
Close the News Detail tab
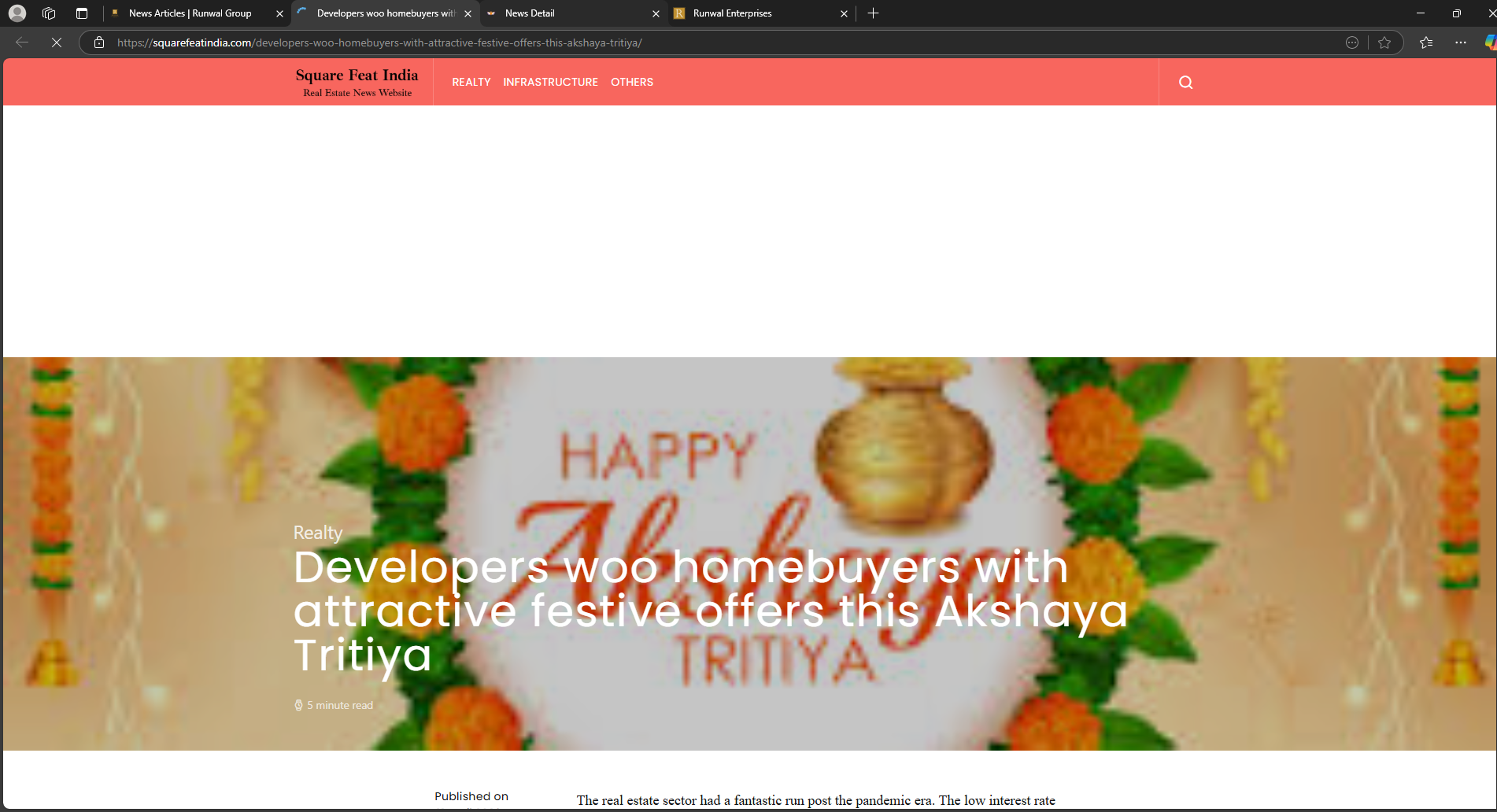[656, 13]
